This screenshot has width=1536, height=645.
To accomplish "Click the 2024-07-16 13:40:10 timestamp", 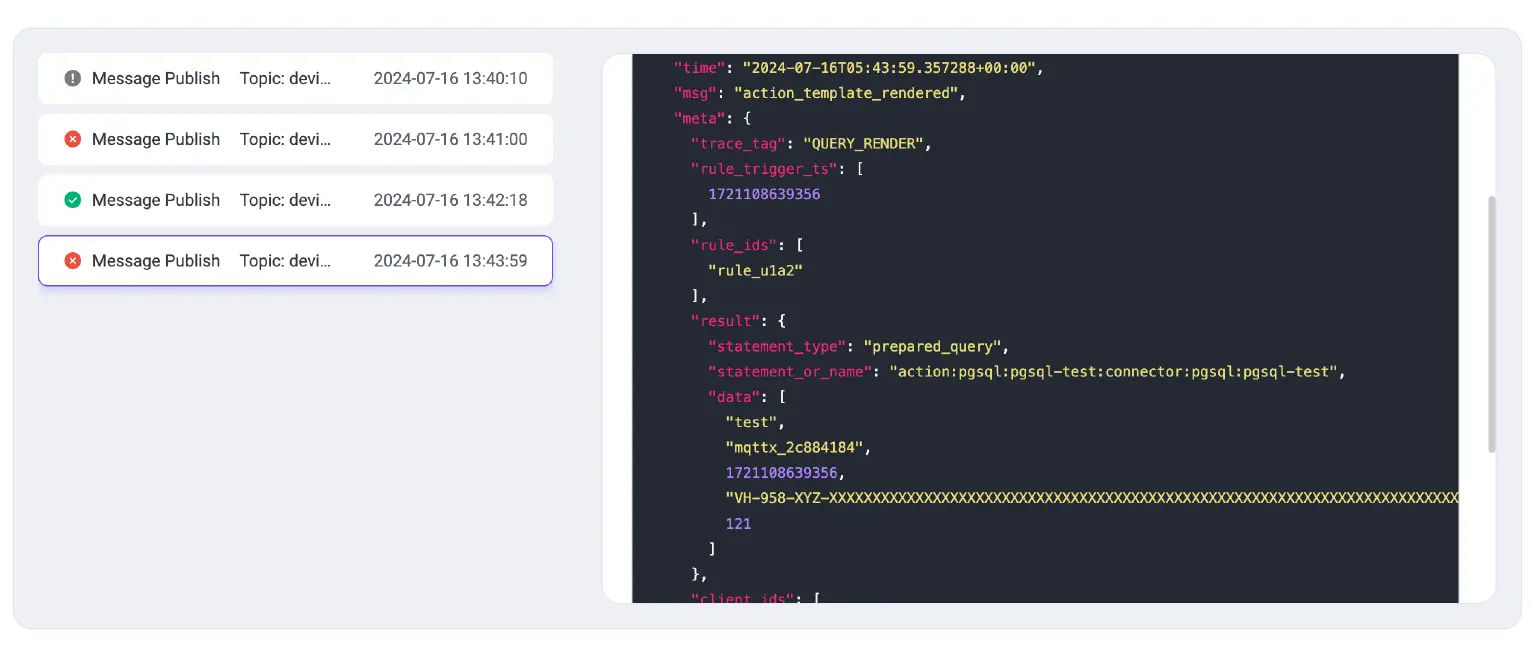I will click(450, 78).
